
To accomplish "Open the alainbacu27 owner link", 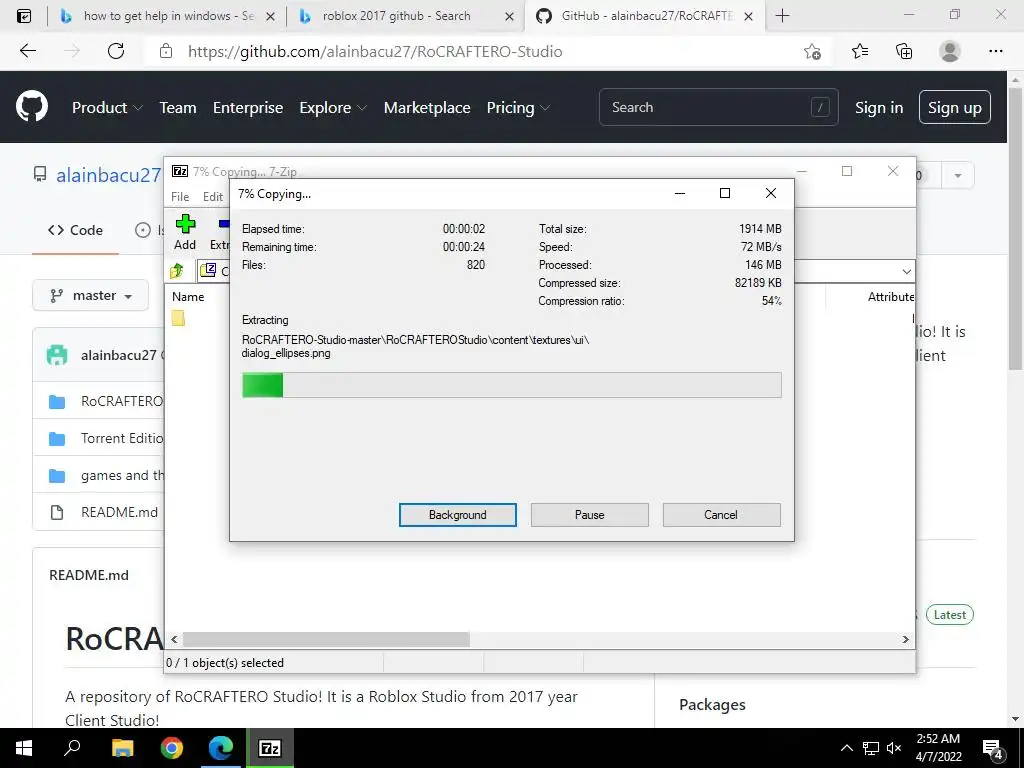I will click(x=108, y=175).
